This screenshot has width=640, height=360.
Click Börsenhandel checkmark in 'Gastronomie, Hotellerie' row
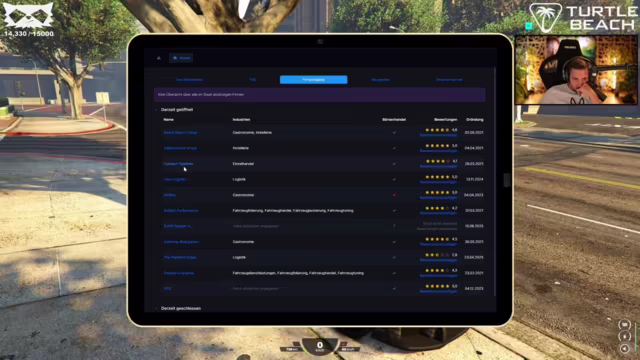click(394, 133)
